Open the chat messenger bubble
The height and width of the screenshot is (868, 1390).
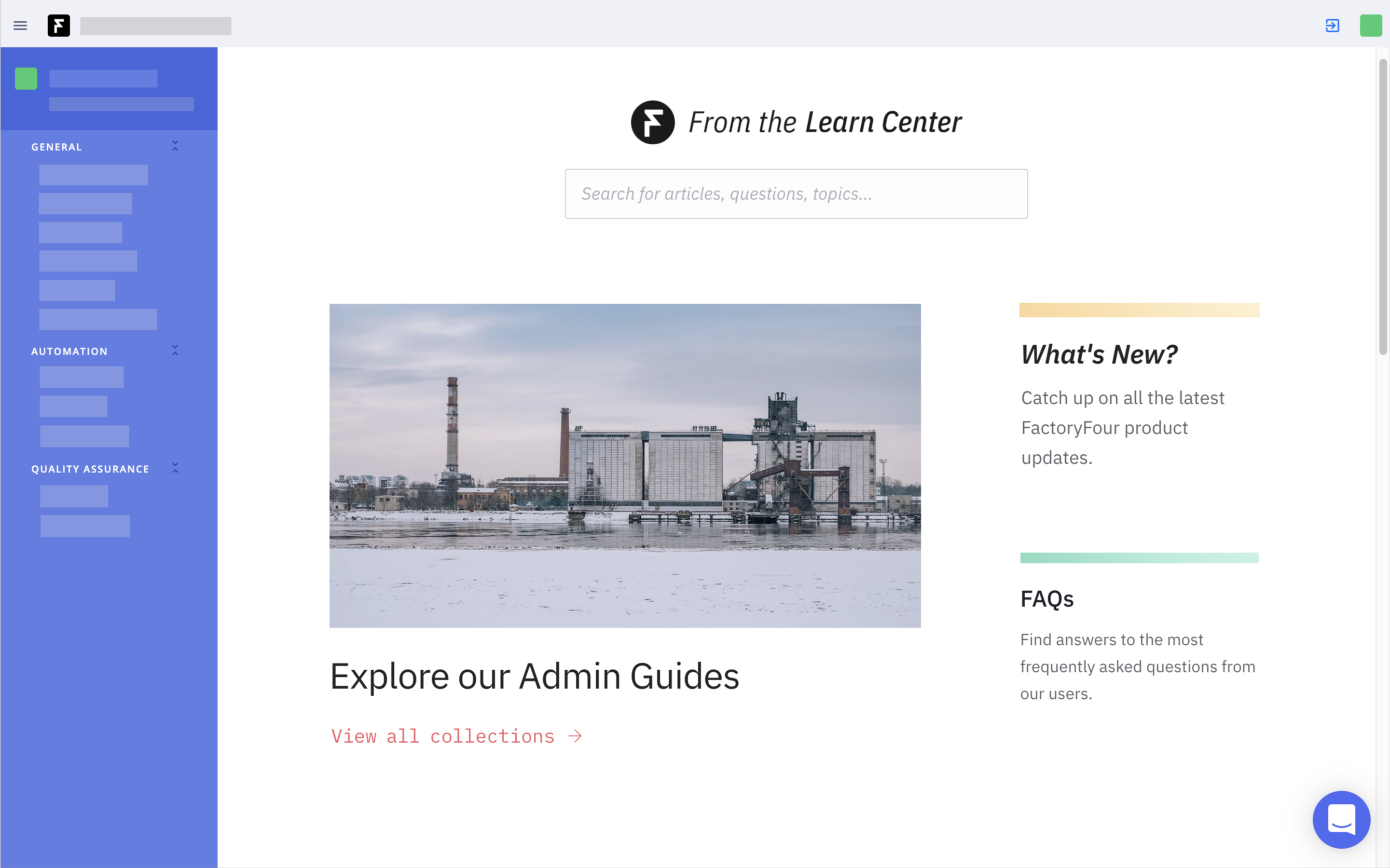(1341, 819)
